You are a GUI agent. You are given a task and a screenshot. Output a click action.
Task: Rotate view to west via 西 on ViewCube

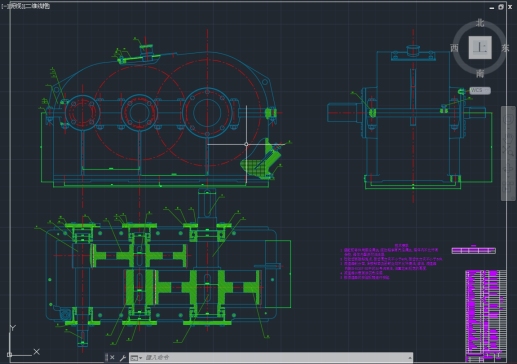pyautogui.click(x=454, y=48)
